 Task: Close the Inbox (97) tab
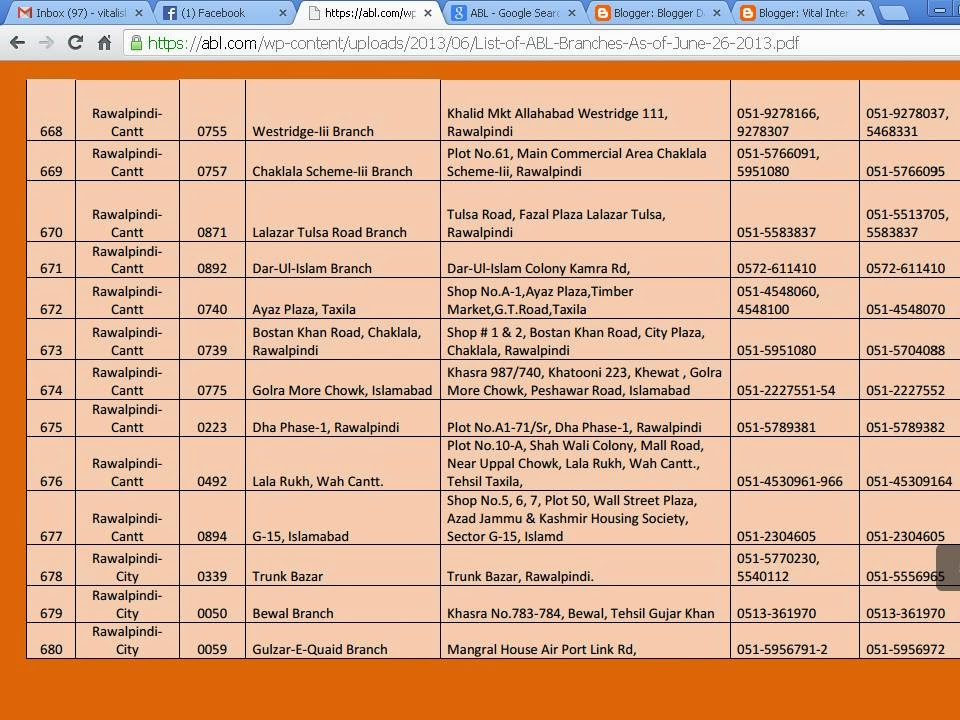coord(138,13)
